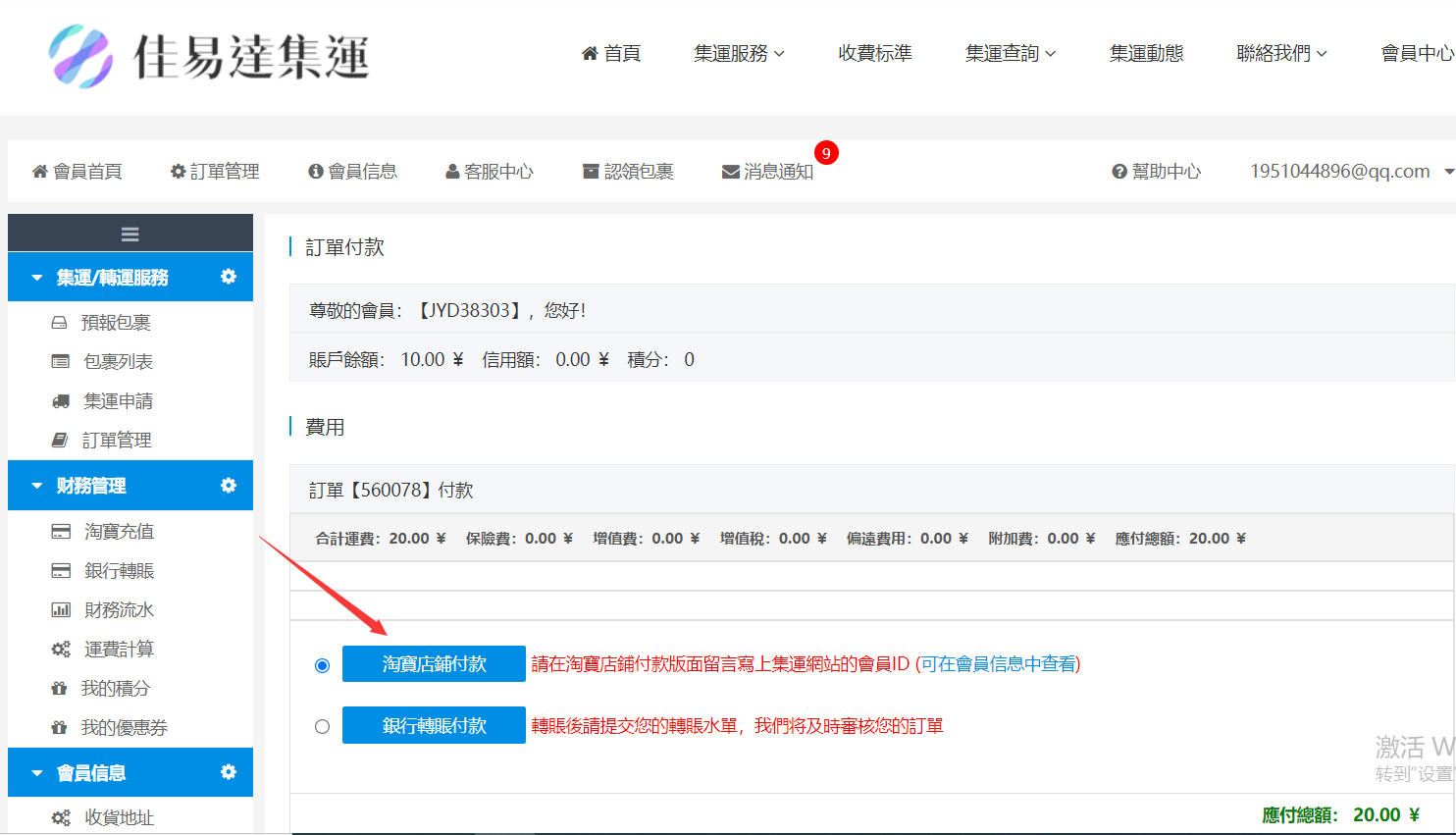Viewport: 1456px width, 835px height.
Task: Click the gears icon beside 收貨地址
Action: pyautogui.click(x=61, y=817)
